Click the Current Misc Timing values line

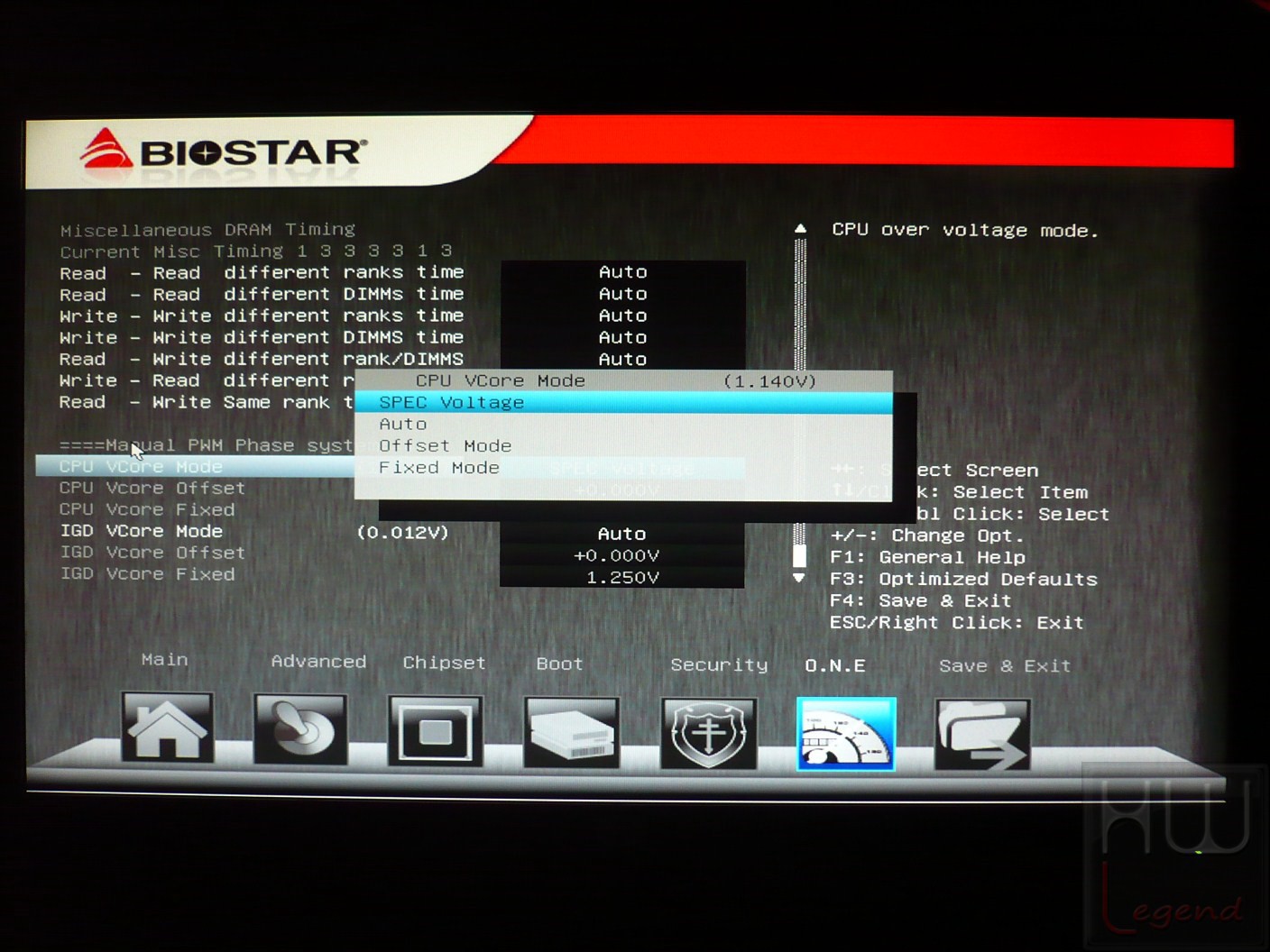tap(256, 252)
